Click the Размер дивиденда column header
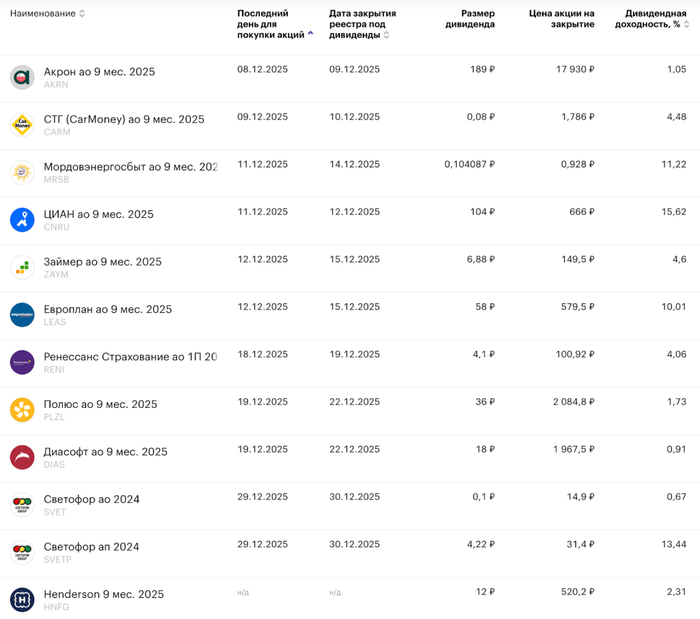700x619 pixels. coord(469,19)
